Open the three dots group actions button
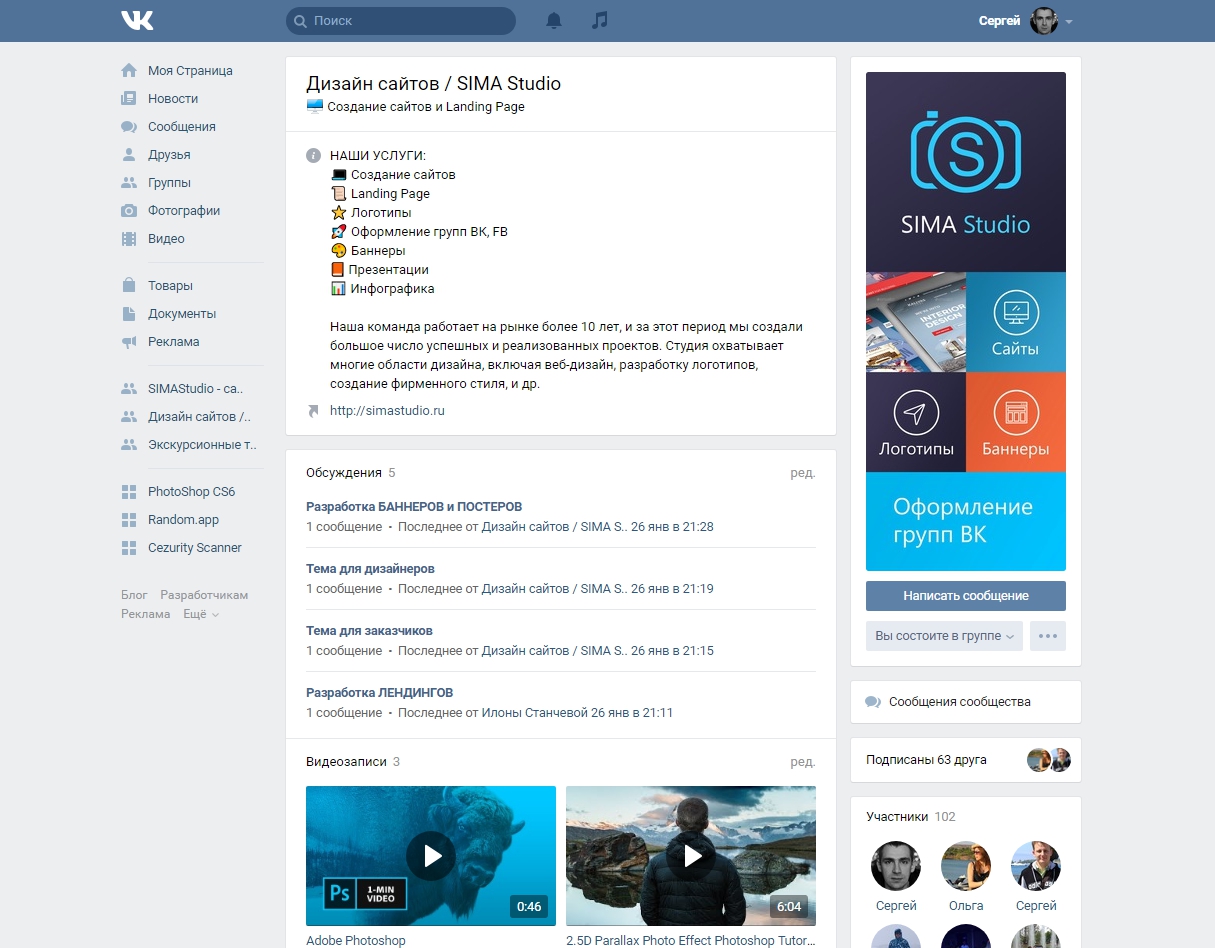 [1048, 636]
